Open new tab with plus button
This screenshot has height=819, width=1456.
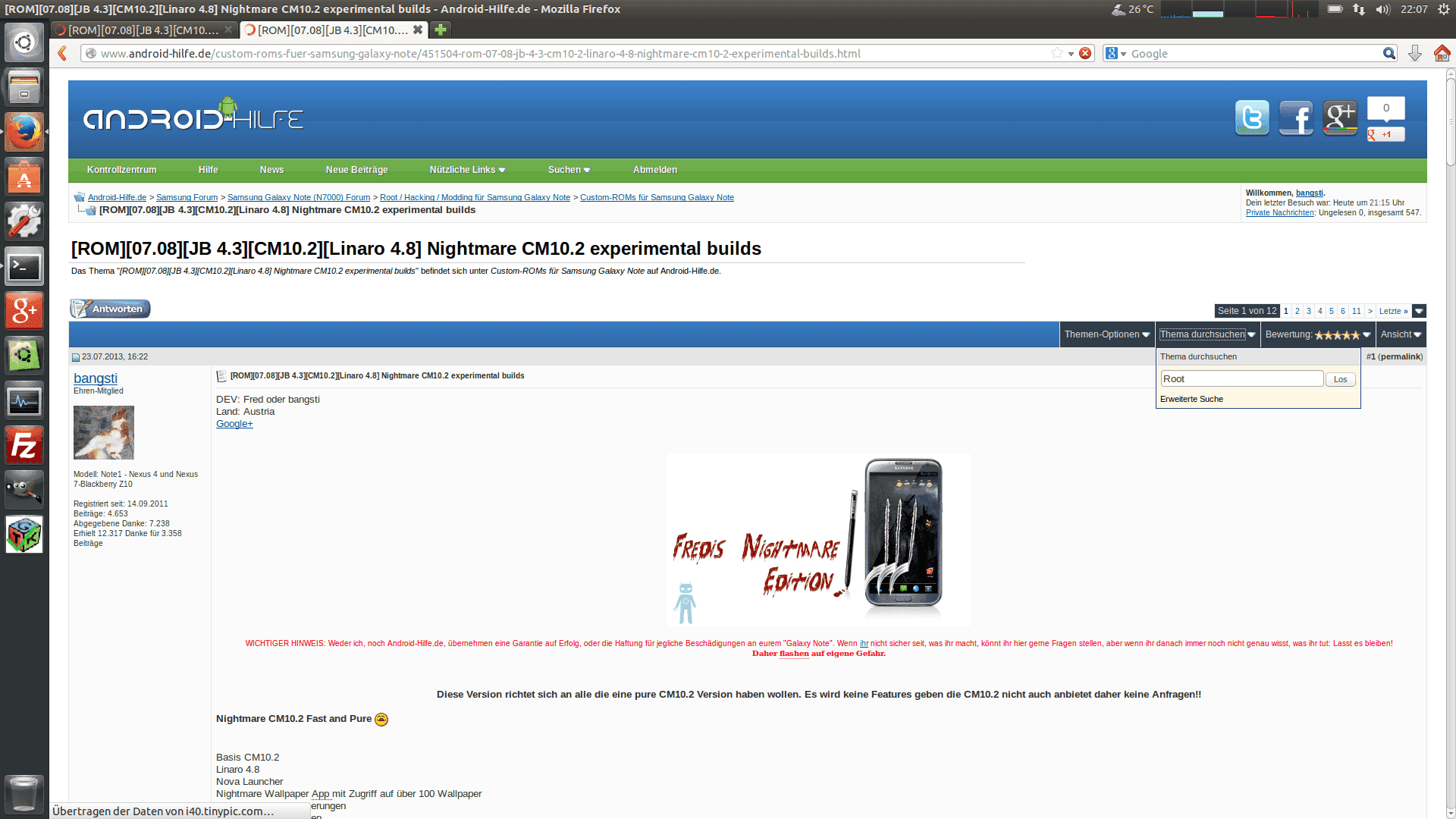tap(440, 30)
